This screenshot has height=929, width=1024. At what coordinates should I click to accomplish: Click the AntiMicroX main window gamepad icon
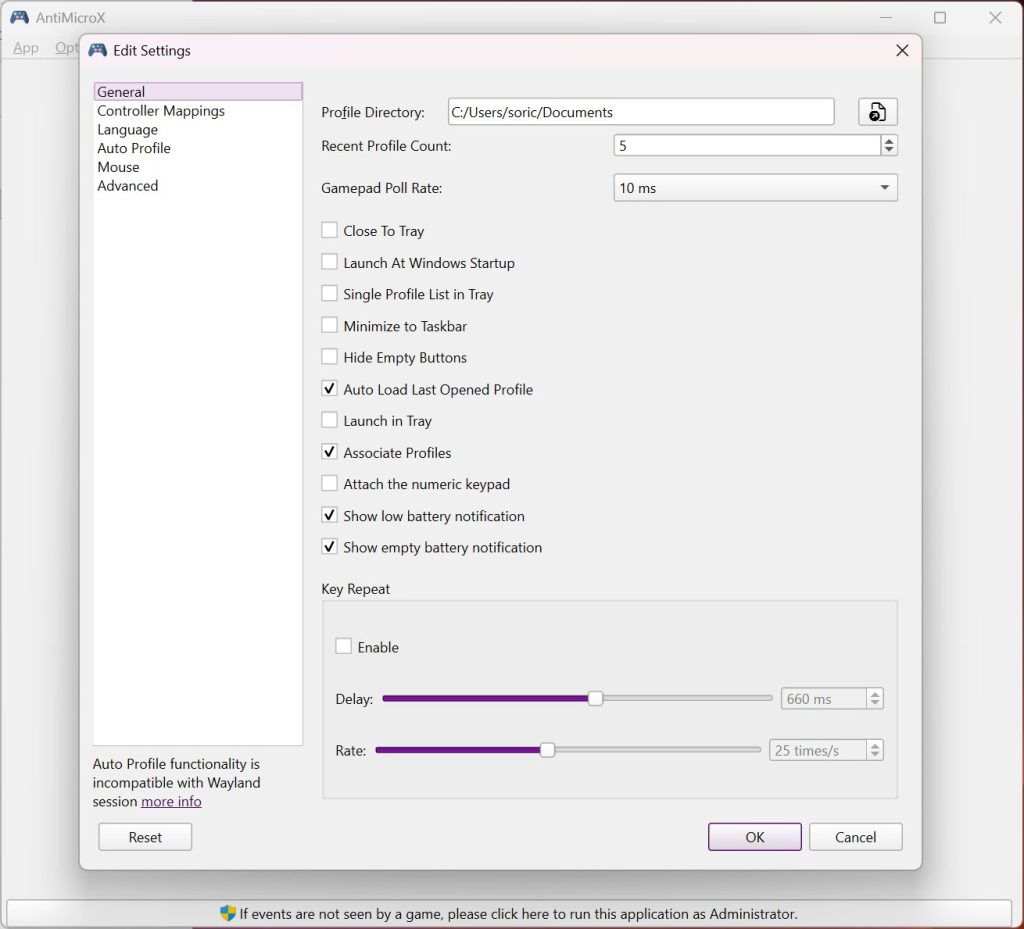coord(20,18)
